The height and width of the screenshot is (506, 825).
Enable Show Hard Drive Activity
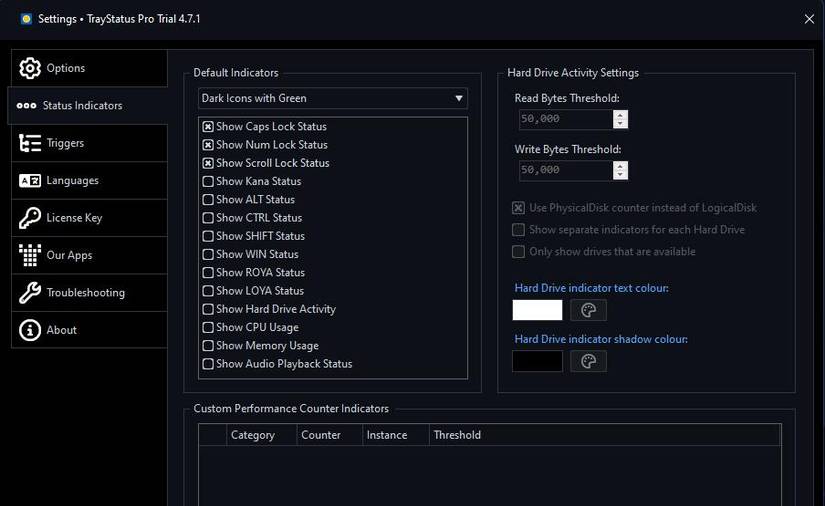coord(208,309)
